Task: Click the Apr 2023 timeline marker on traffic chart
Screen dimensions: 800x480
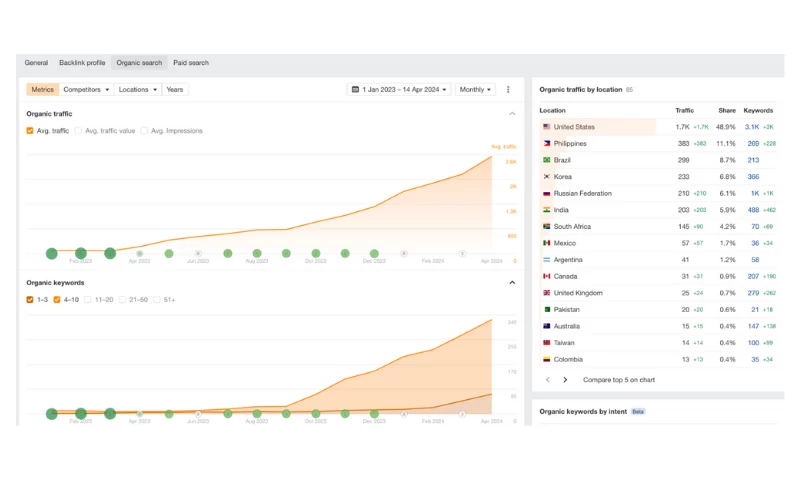Action: (x=139, y=254)
